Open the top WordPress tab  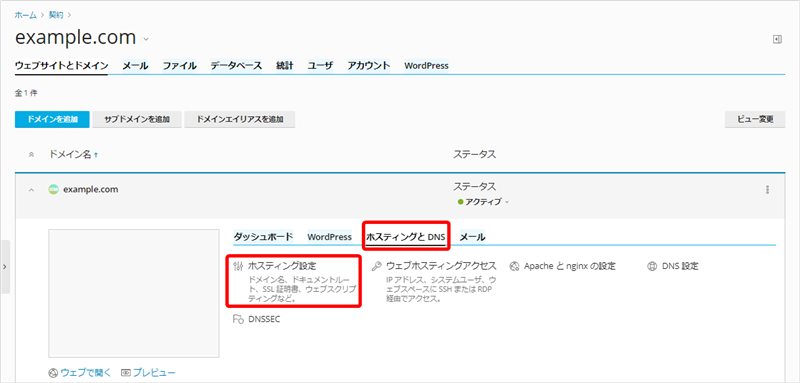(x=427, y=66)
